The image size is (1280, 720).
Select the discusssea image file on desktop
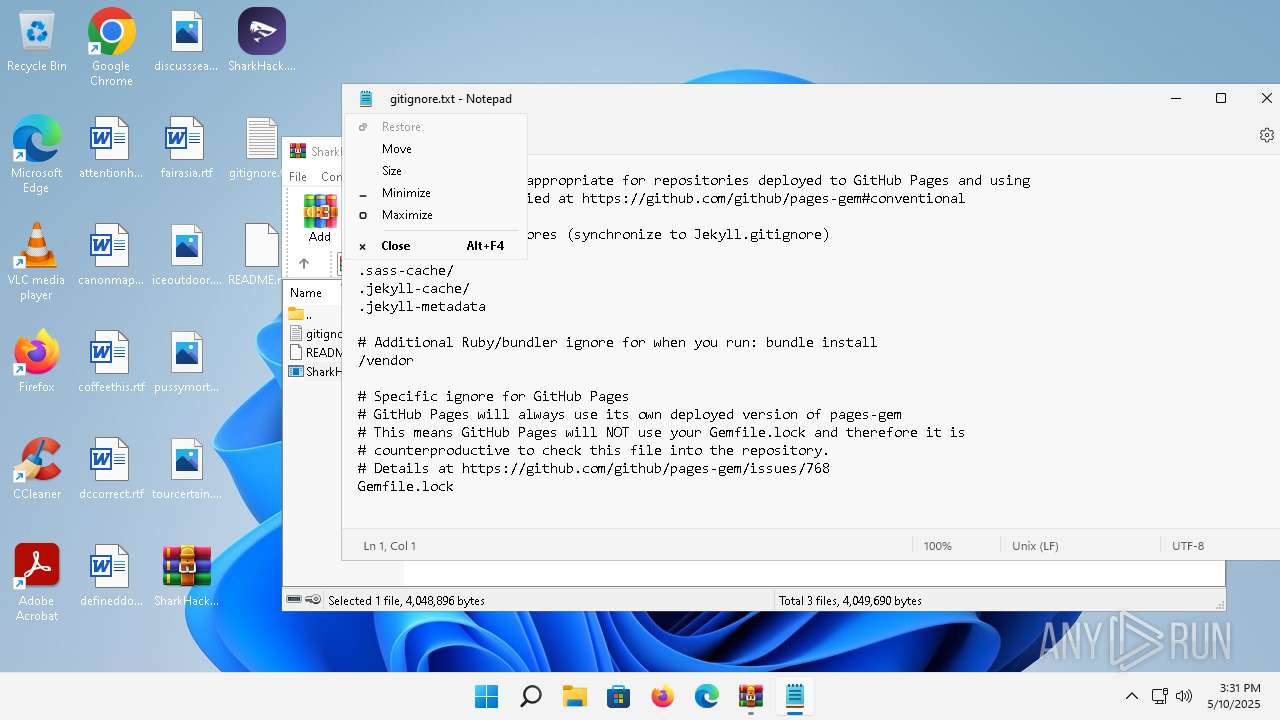click(x=186, y=42)
